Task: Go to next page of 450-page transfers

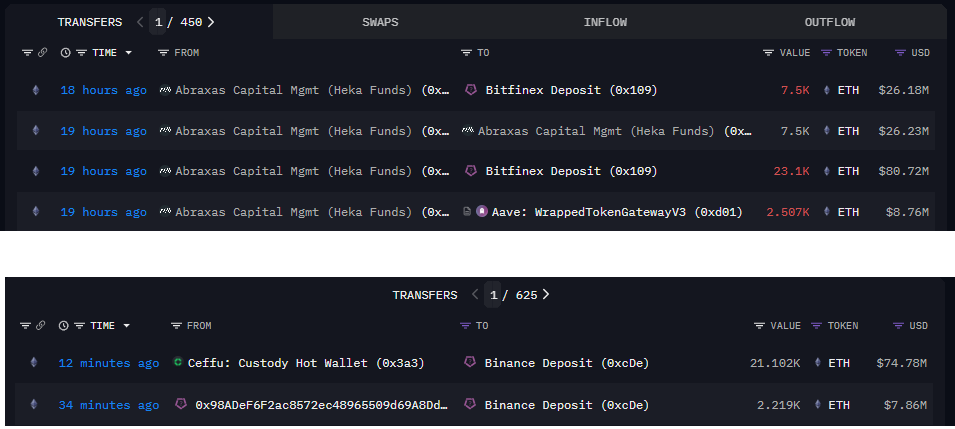Action: [211, 22]
